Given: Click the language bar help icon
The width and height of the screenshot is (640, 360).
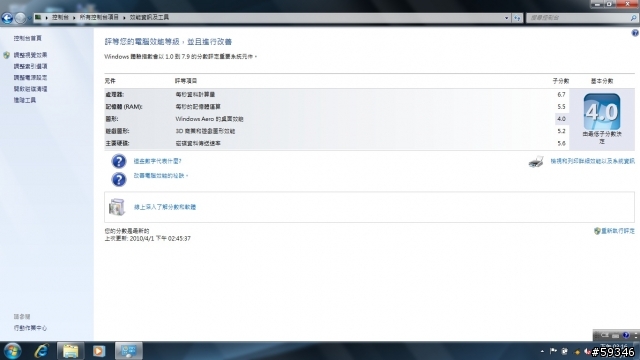Looking at the screenshot, I should [x=626, y=335].
